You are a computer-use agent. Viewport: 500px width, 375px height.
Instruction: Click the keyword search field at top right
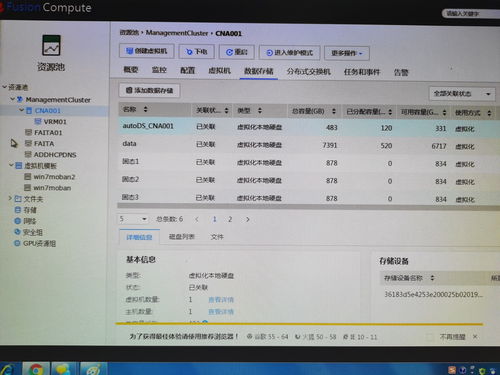(x=471, y=14)
